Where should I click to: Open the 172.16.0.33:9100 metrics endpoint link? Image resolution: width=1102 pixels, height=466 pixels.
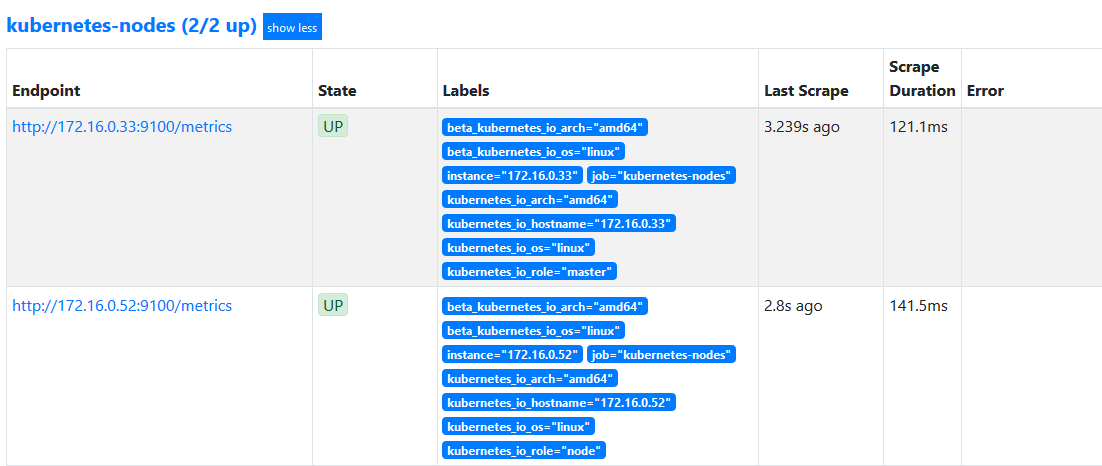[122, 127]
